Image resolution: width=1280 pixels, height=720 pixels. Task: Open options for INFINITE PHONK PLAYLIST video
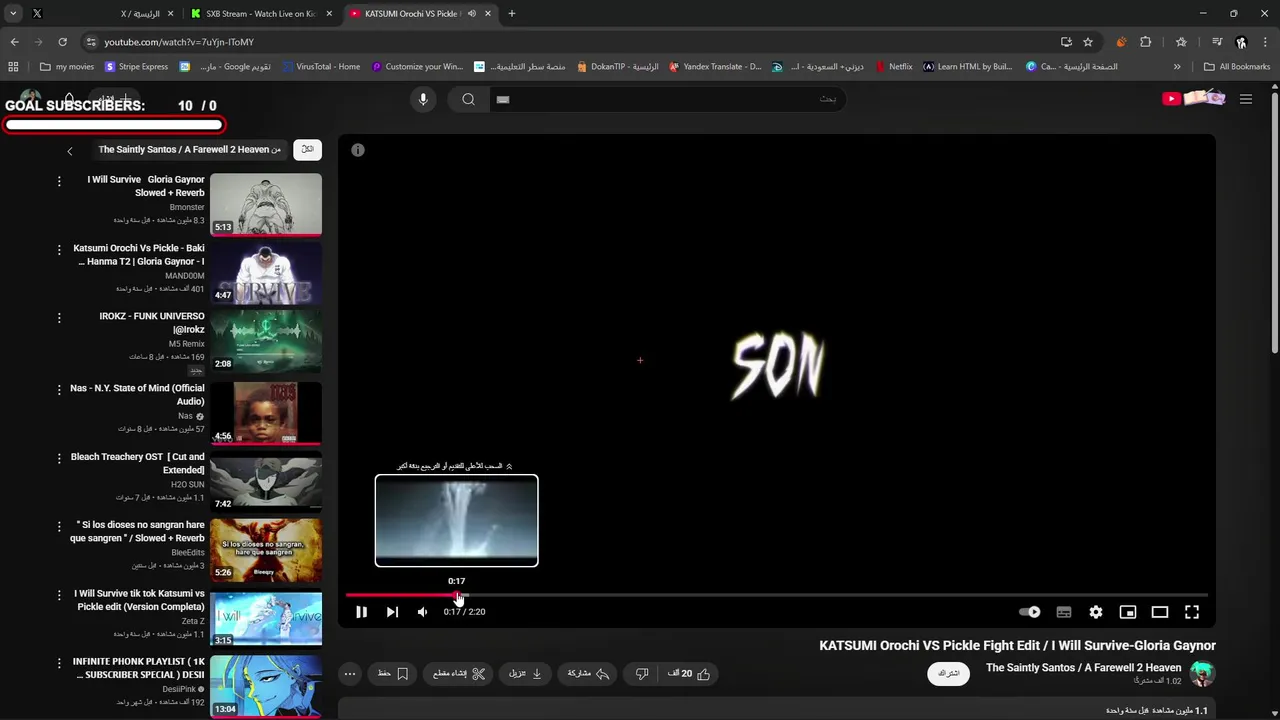pos(59,663)
